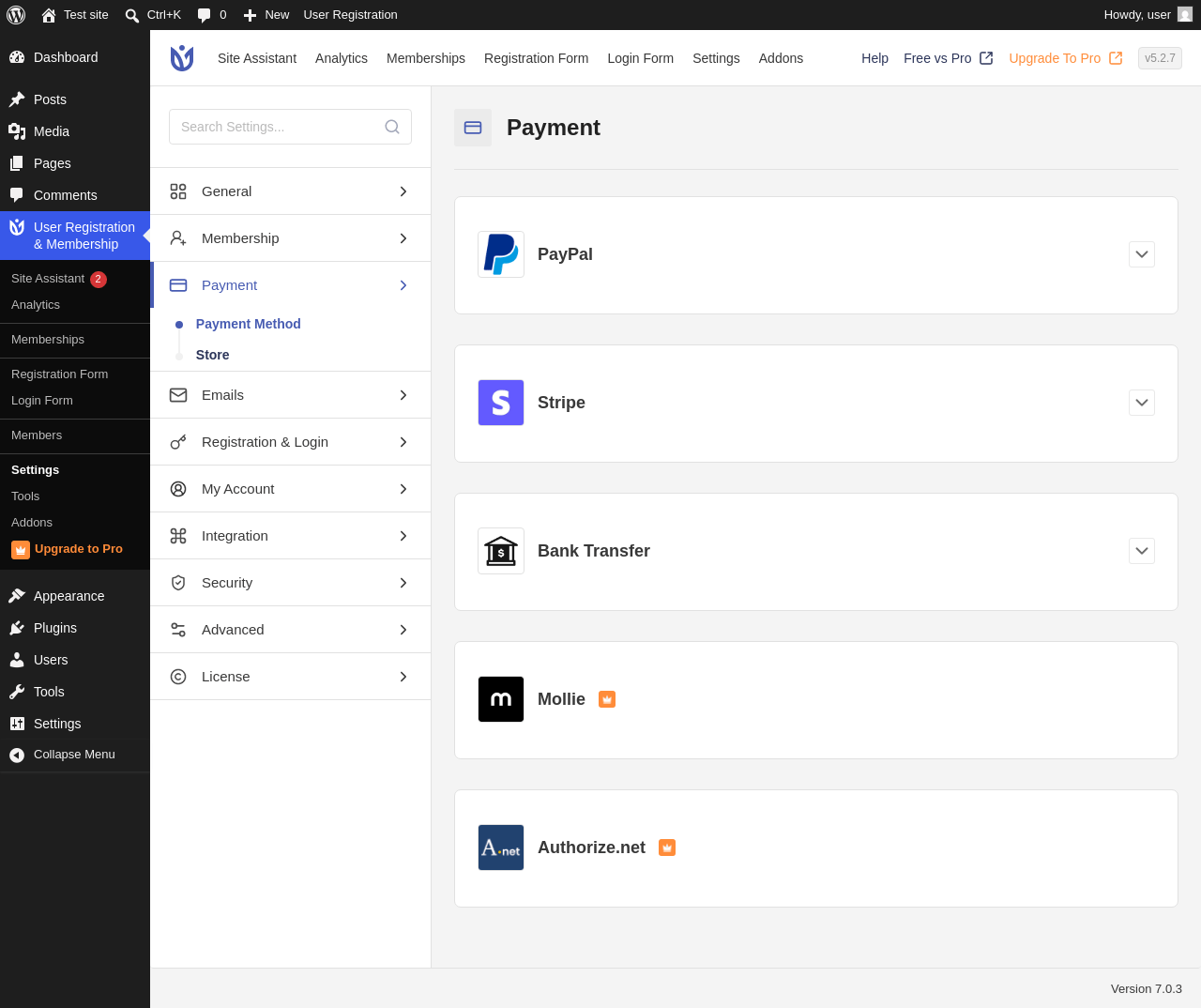
Task: Expand the PayPal settings dropdown
Action: pyautogui.click(x=1142, y=254)
